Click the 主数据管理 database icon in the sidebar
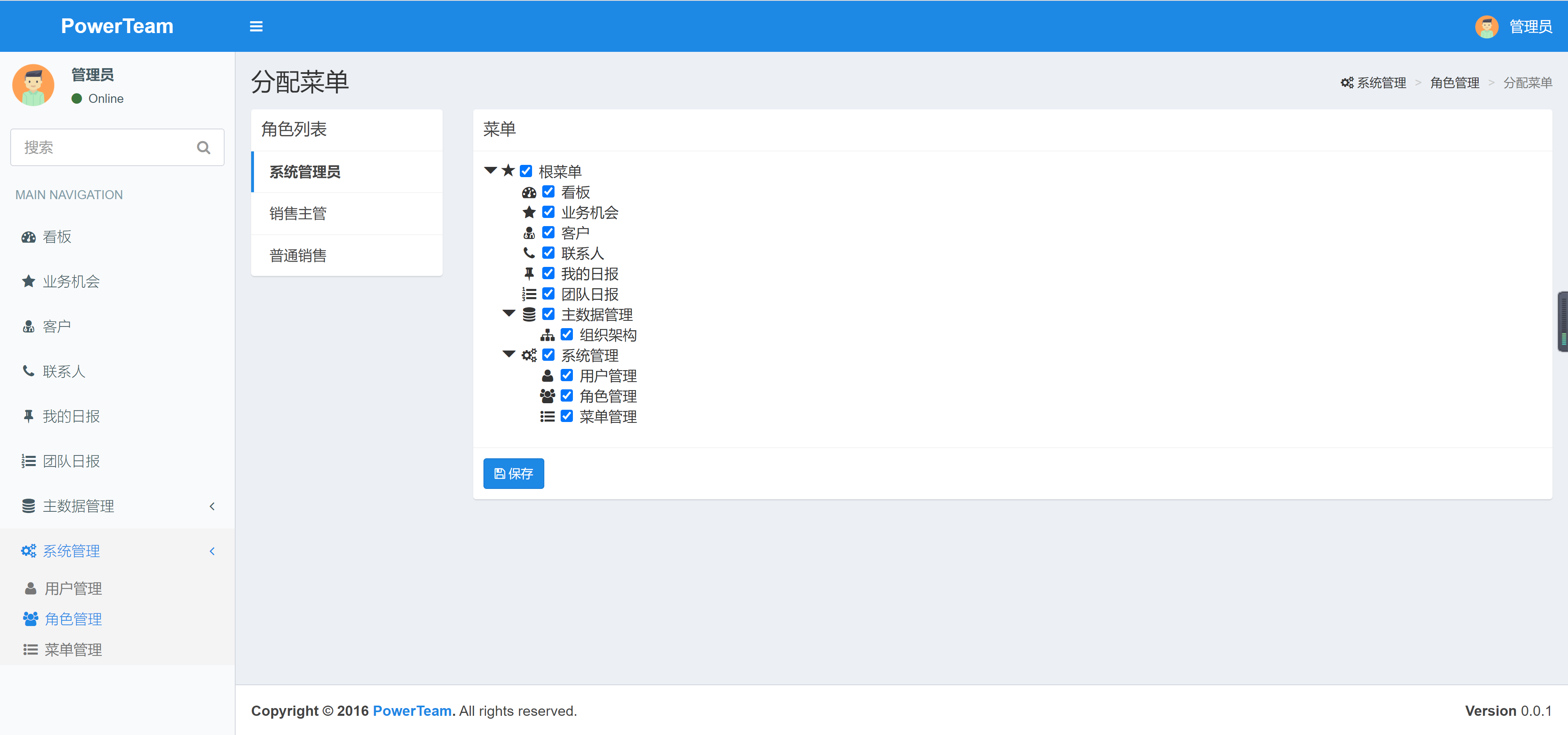Viewport: 1568px width, 735px height. tap(28, 506)
